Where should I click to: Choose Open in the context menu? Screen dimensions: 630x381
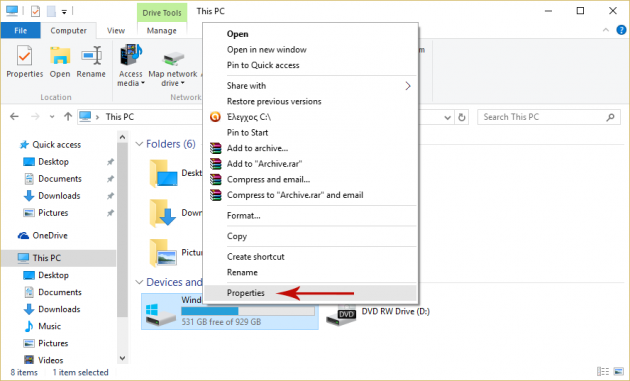[310, 34]
